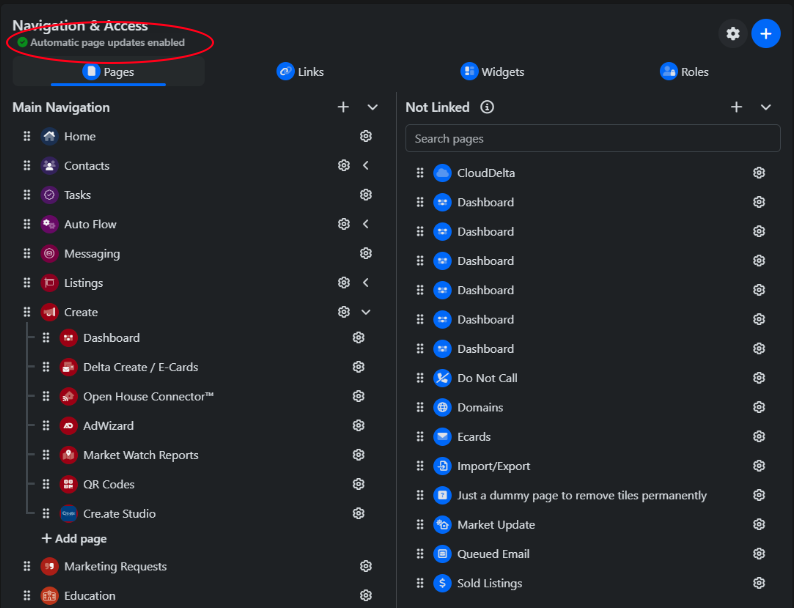Open settings gear in the header
Screen dimensions: 794x608
pyautogui.click(x=733, y=33)
